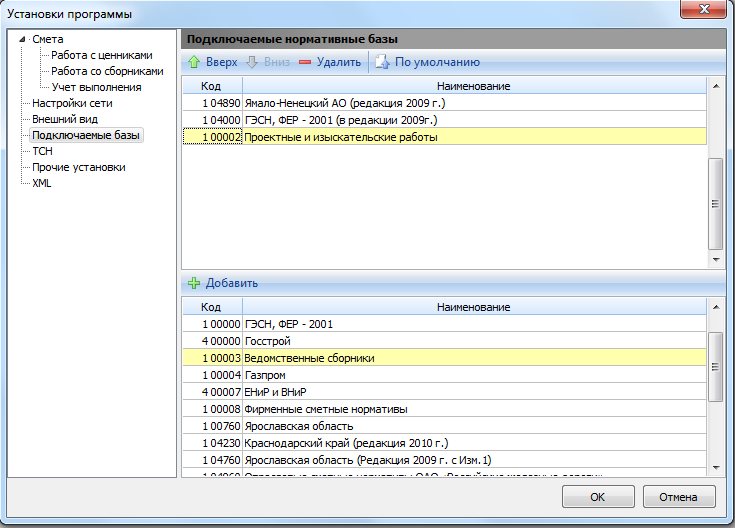
Task: Click the Вниз toolbar label
Action: click(x=277, y=62)
